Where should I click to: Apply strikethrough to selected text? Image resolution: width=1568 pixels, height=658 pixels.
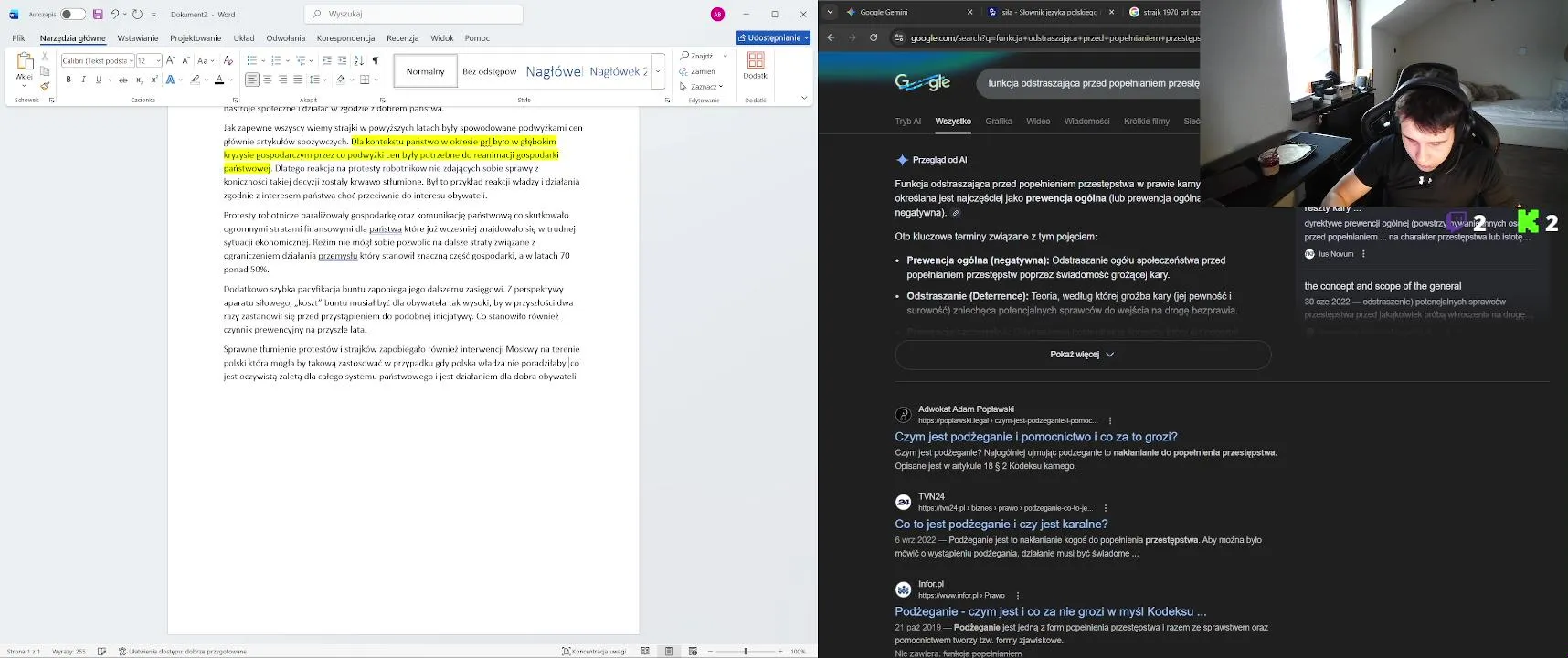pos(123,80)
